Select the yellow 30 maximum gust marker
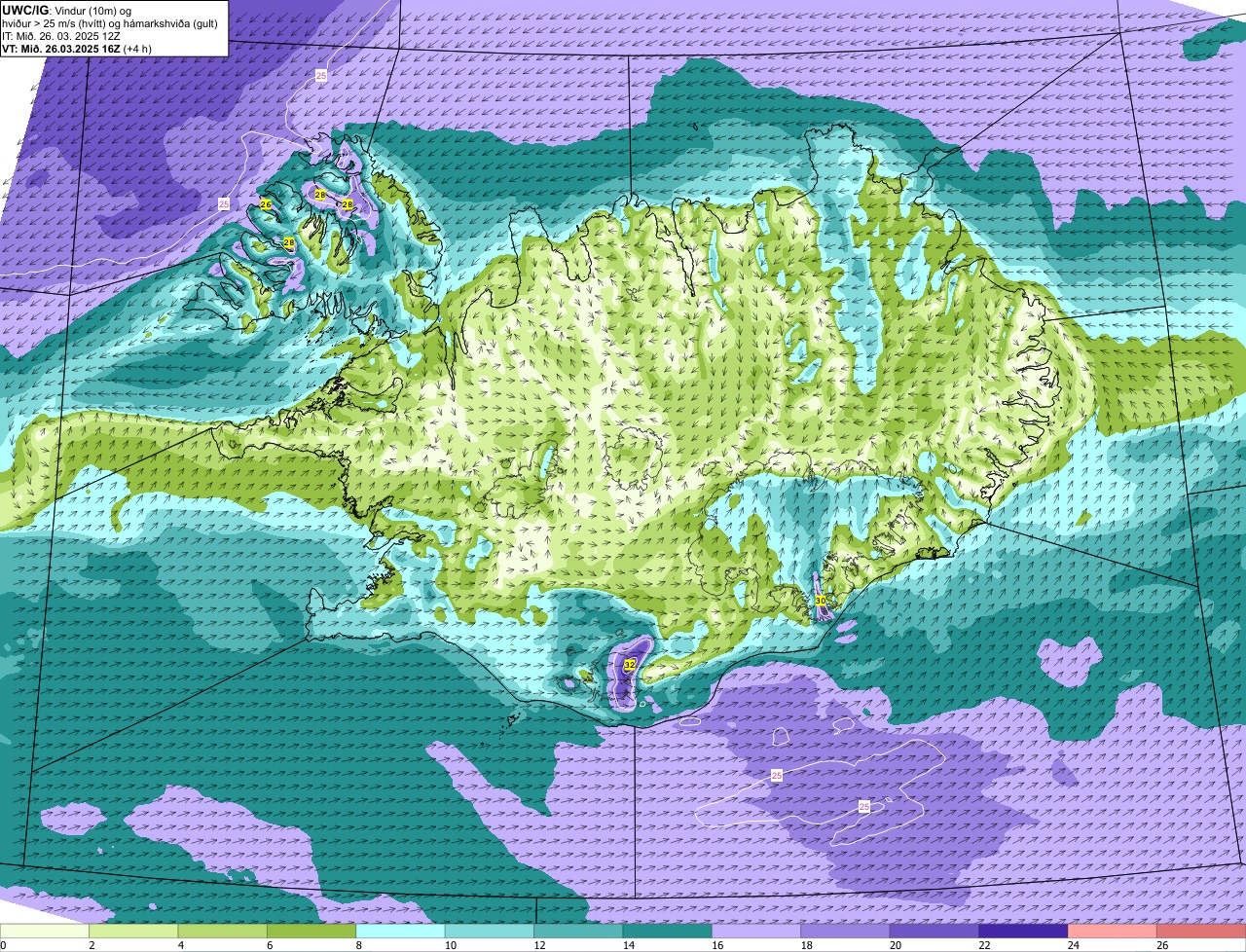This screenshot has height=952, width=1246. (x=820, y=601)
